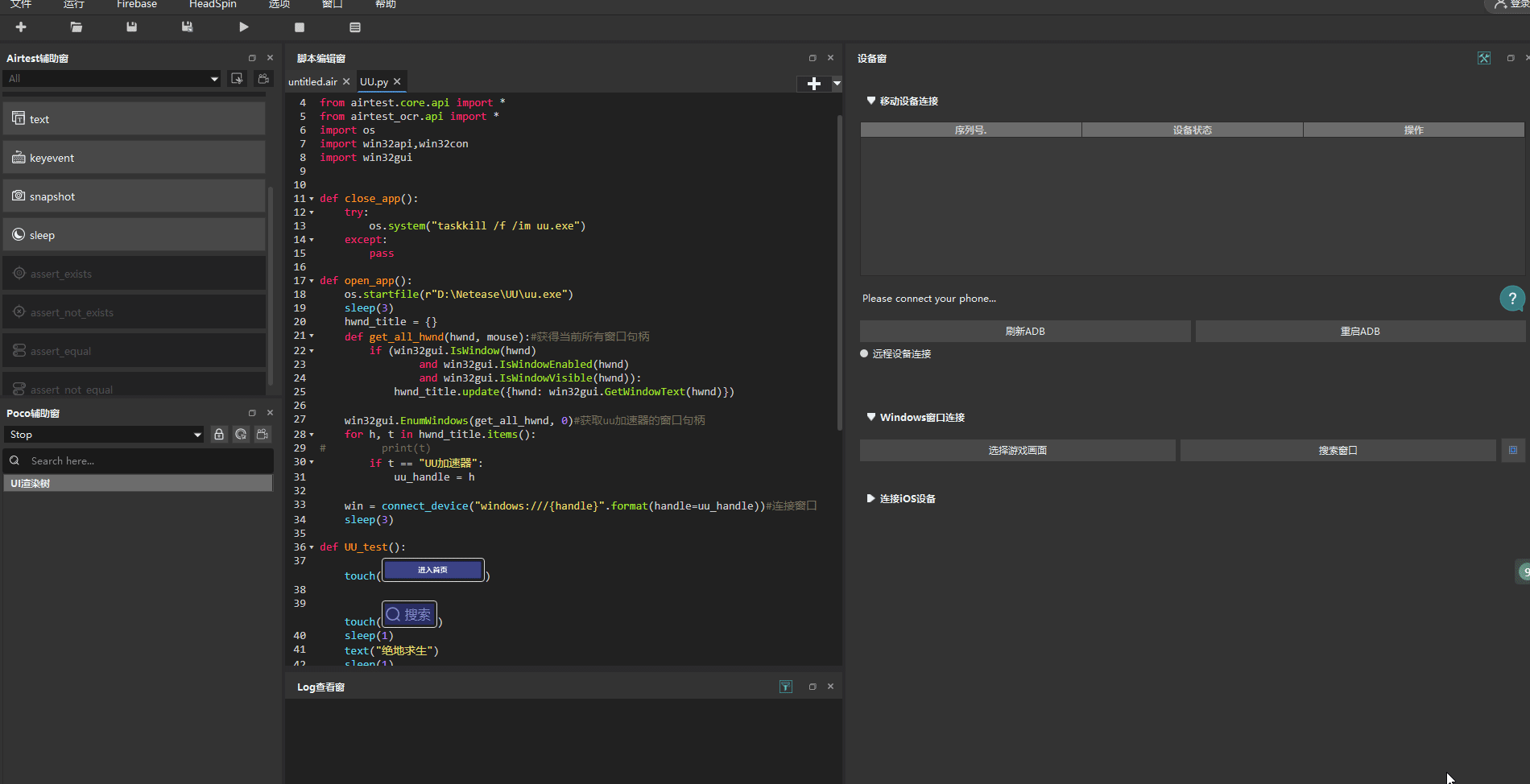1530x784 pixels.
Task: Switch to the UU.py tab
Action: click(374, 82)
